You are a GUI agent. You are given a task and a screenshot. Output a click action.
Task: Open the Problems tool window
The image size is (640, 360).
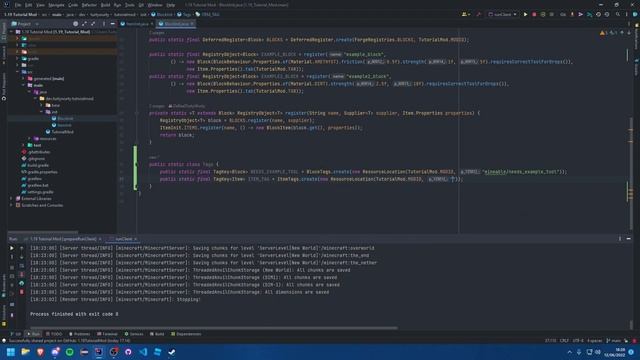coord(79,334)
